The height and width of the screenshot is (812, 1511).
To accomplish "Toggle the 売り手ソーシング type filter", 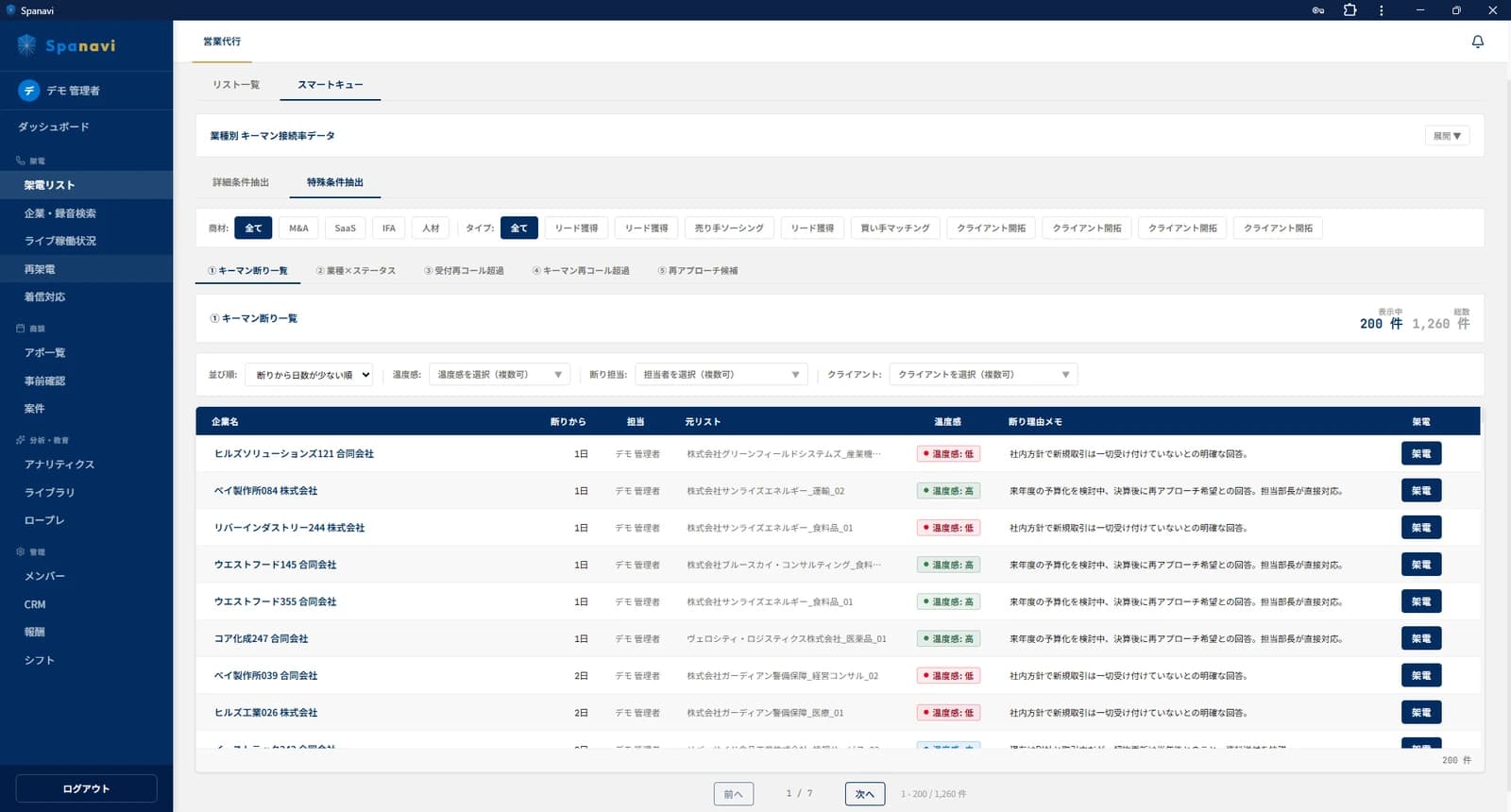I will [729, 228].
